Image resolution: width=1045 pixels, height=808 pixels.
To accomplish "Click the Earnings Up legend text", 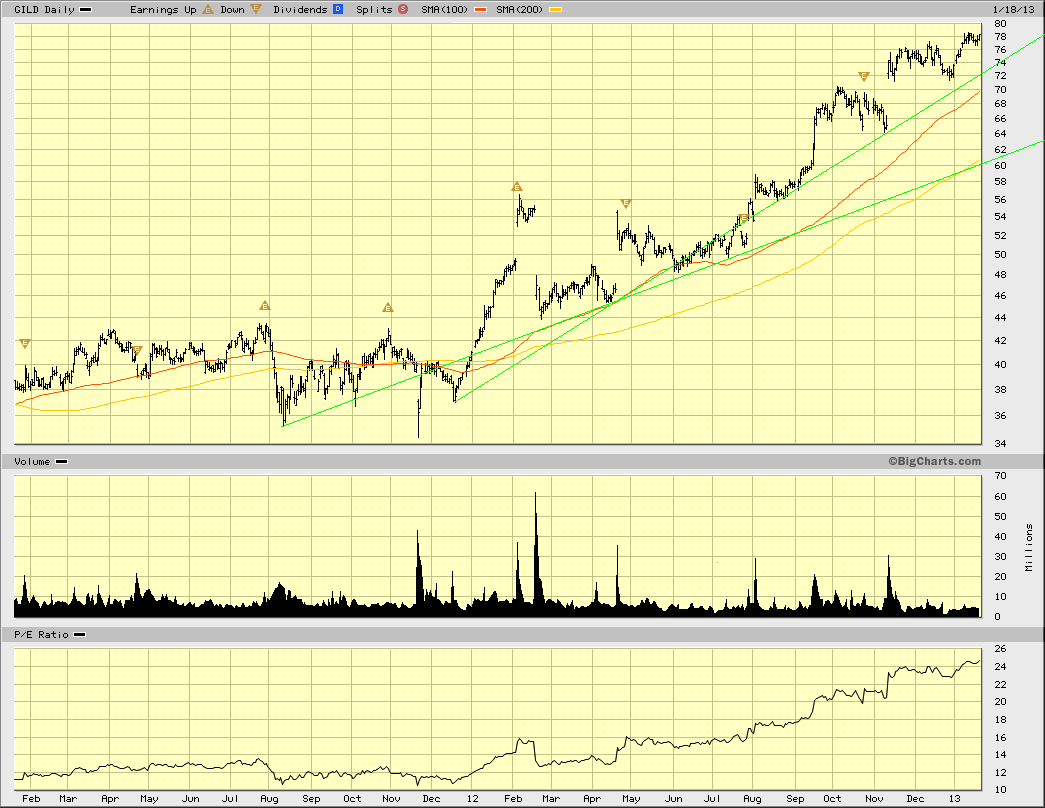I will pos(163,9).
